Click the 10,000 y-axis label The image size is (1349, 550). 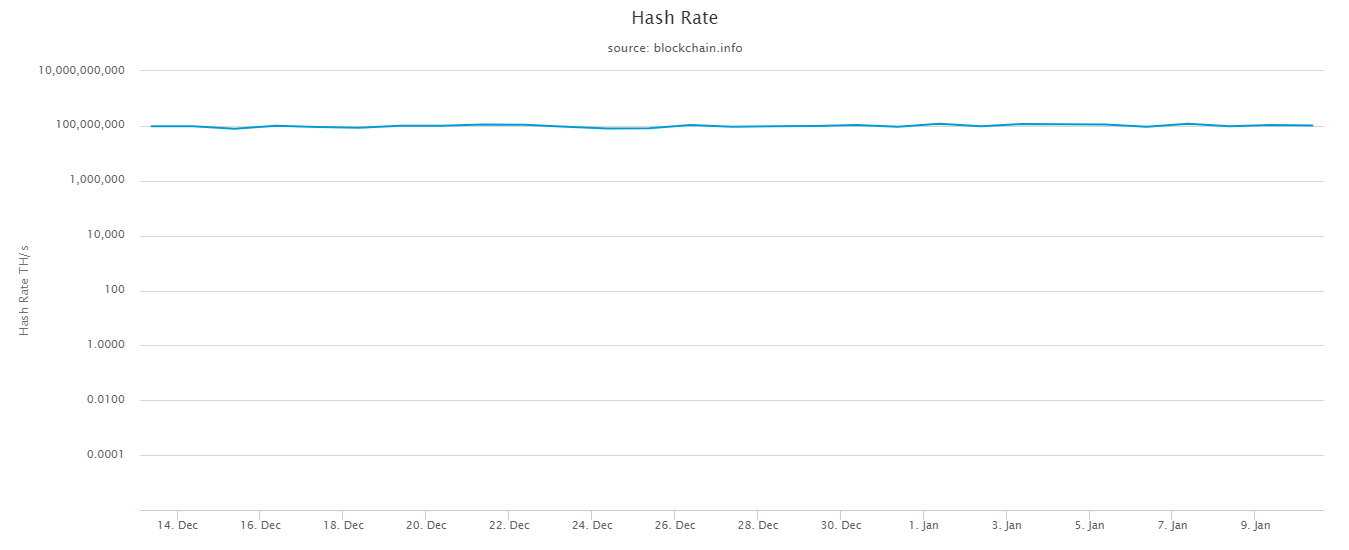tap(104, 236)
